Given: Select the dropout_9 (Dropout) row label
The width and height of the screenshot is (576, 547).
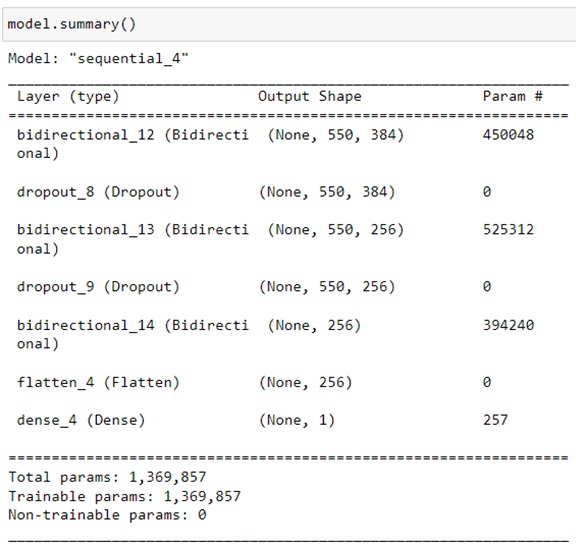Looking at the screenshot, I should pos(98,287).
